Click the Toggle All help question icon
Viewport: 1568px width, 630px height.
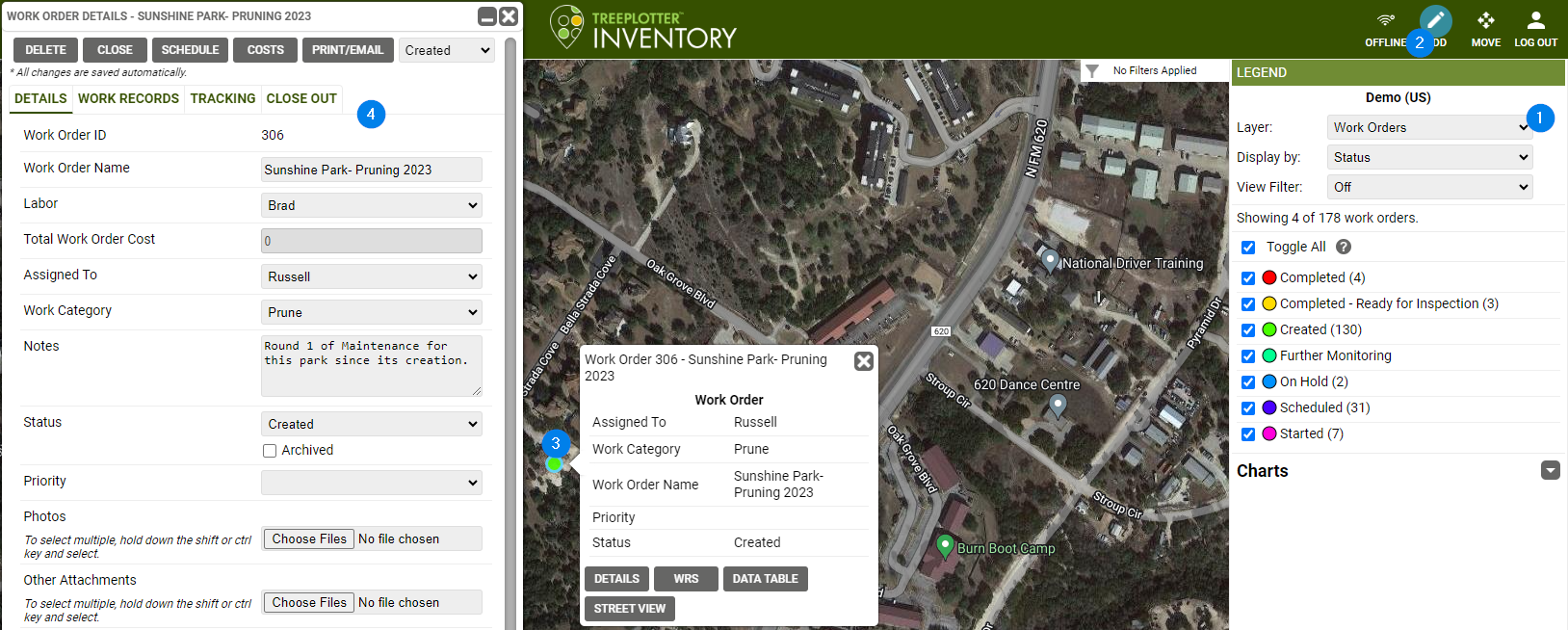[x=1344, y=247]
